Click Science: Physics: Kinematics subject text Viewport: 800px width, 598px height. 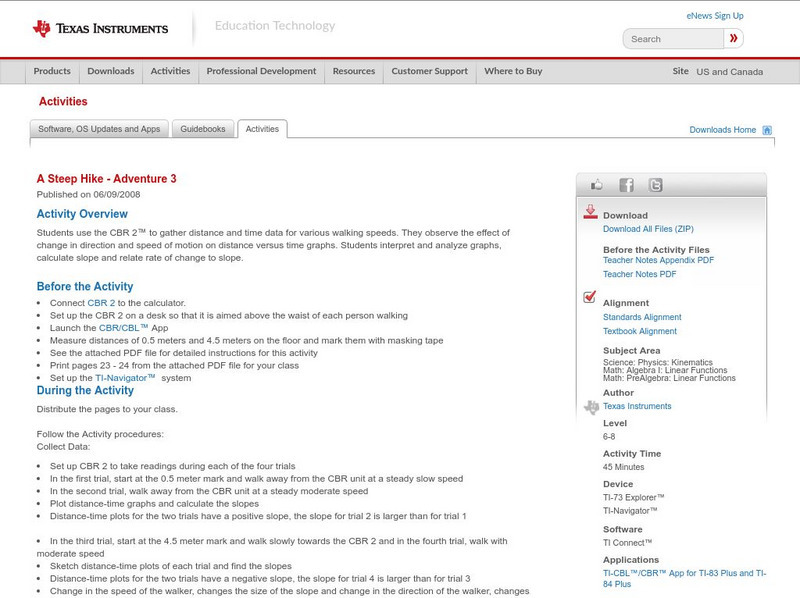(658, 362)
